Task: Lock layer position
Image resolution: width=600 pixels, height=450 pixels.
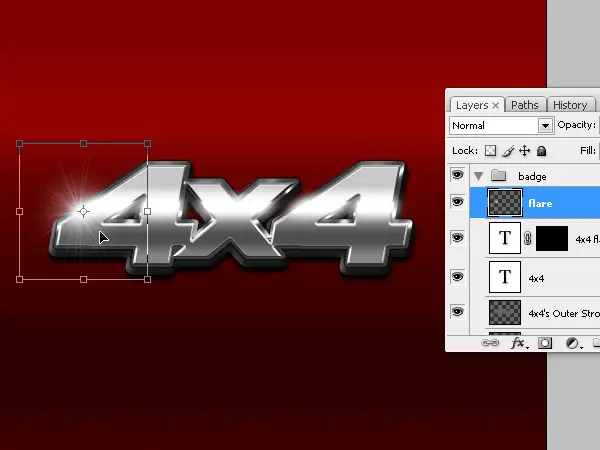Action: [x=524, y=151]
